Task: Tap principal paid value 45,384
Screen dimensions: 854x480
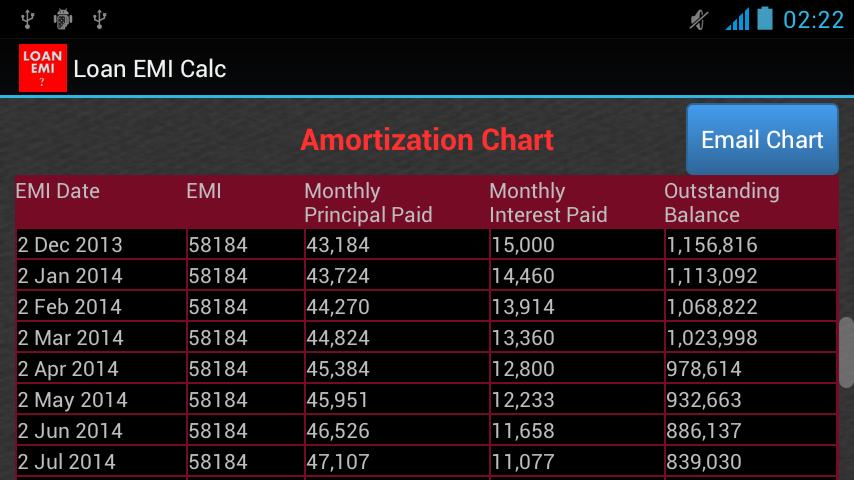Action: pyautogui.click(x=338, y=369)
